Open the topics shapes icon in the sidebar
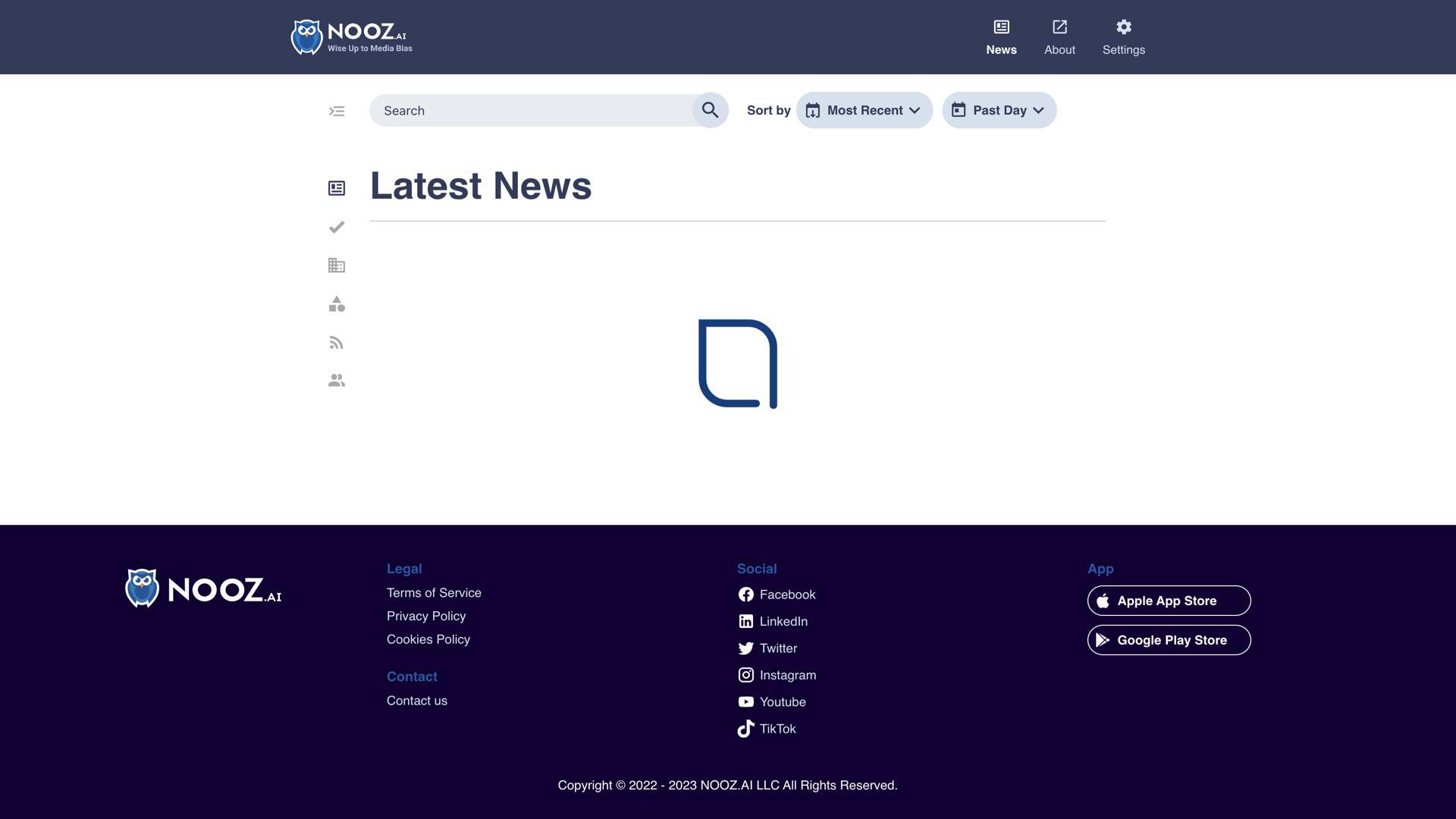Viewport: 1456px width, 819px height. [x=336, y=304]
